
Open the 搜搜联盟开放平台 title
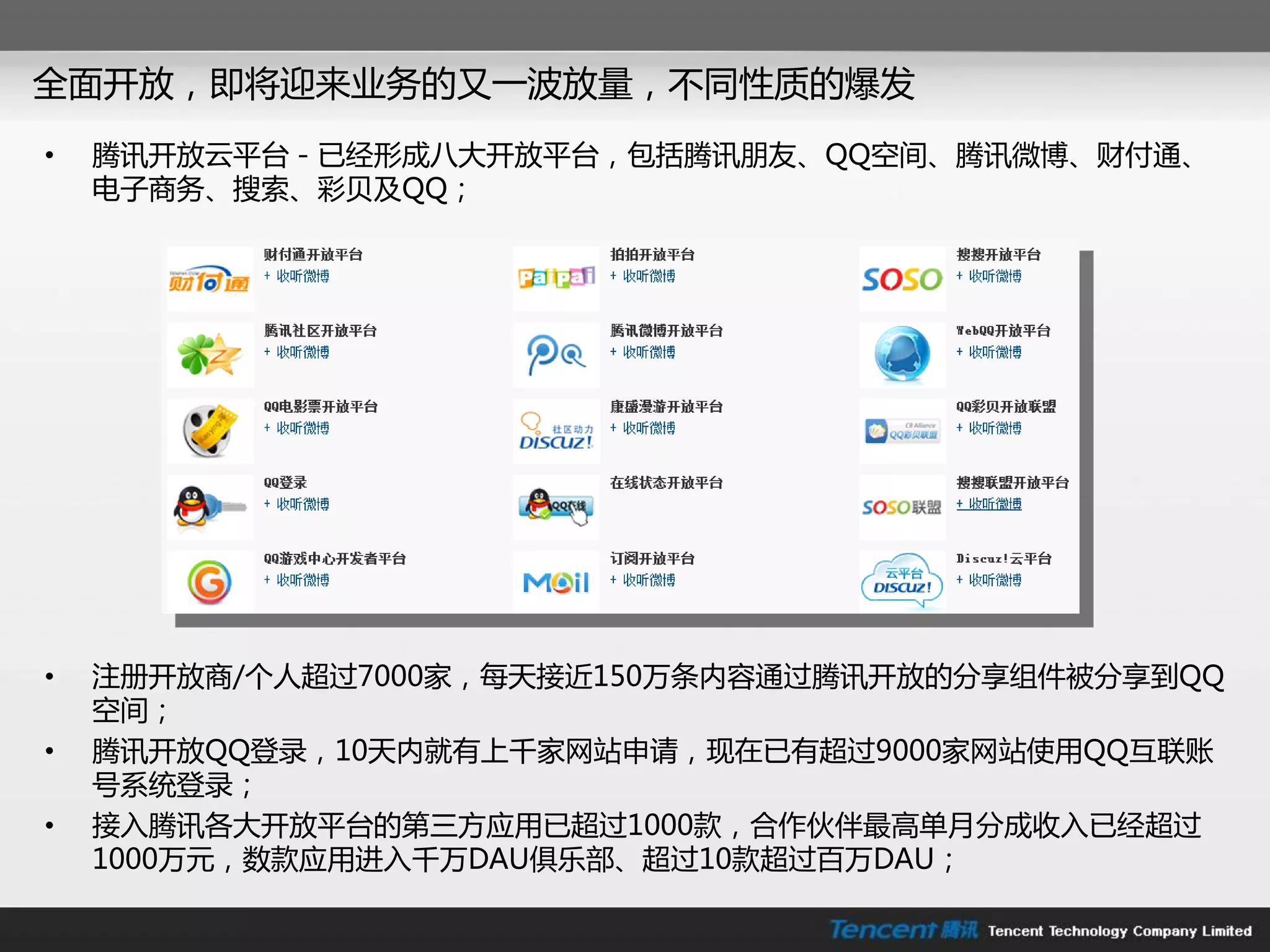click(1013, 483)
